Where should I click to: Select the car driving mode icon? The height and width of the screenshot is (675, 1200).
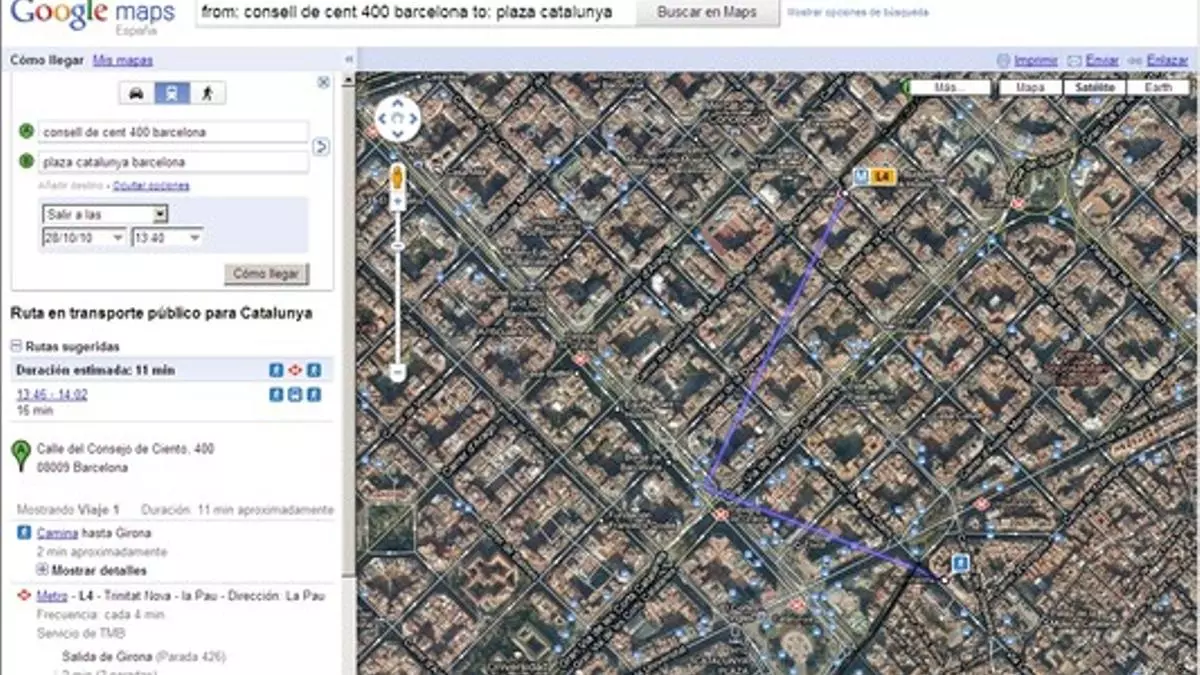pos(136,94)
